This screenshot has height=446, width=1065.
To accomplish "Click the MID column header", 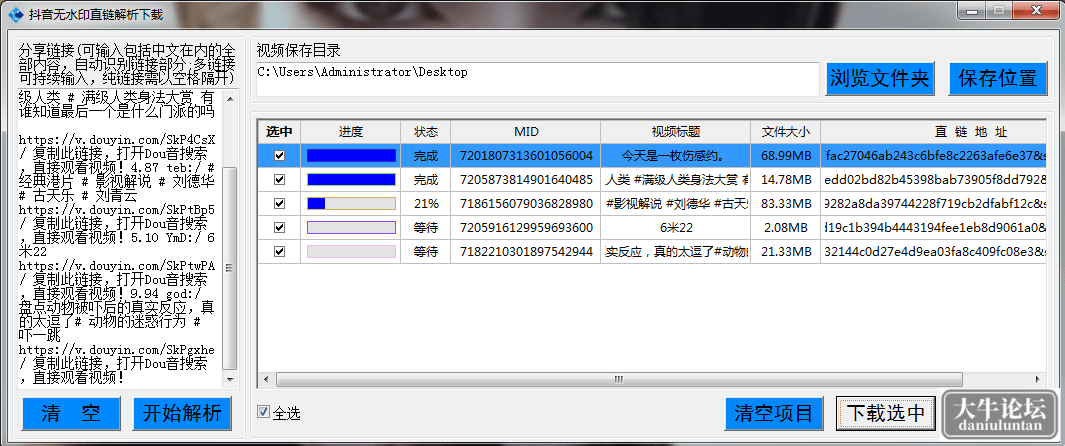I will pyautogui.click(x=526, y=131).
